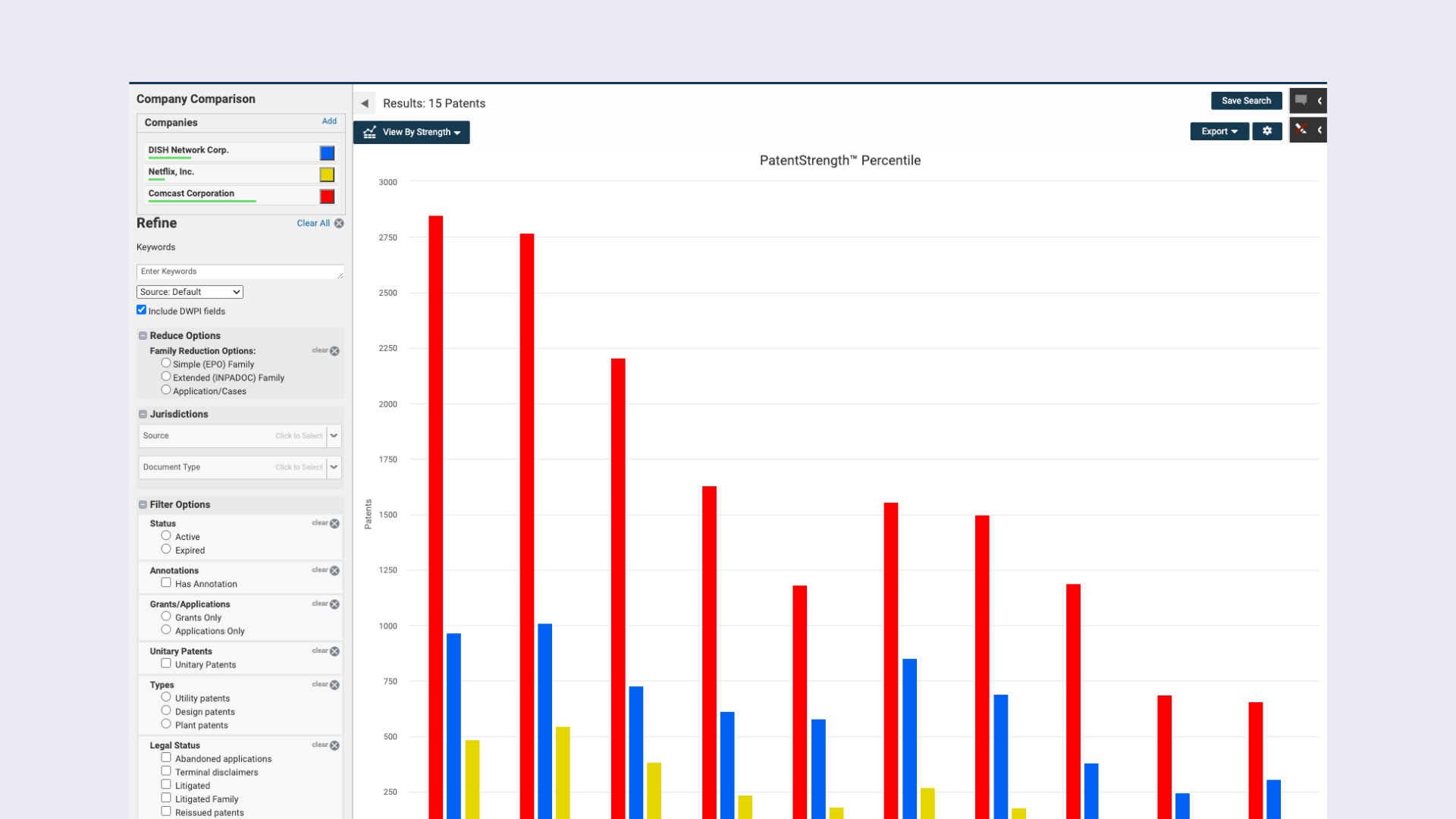The image size is (1456, 819).
Task: Click DISH Network blue color swatch
Action: [327, 153]
